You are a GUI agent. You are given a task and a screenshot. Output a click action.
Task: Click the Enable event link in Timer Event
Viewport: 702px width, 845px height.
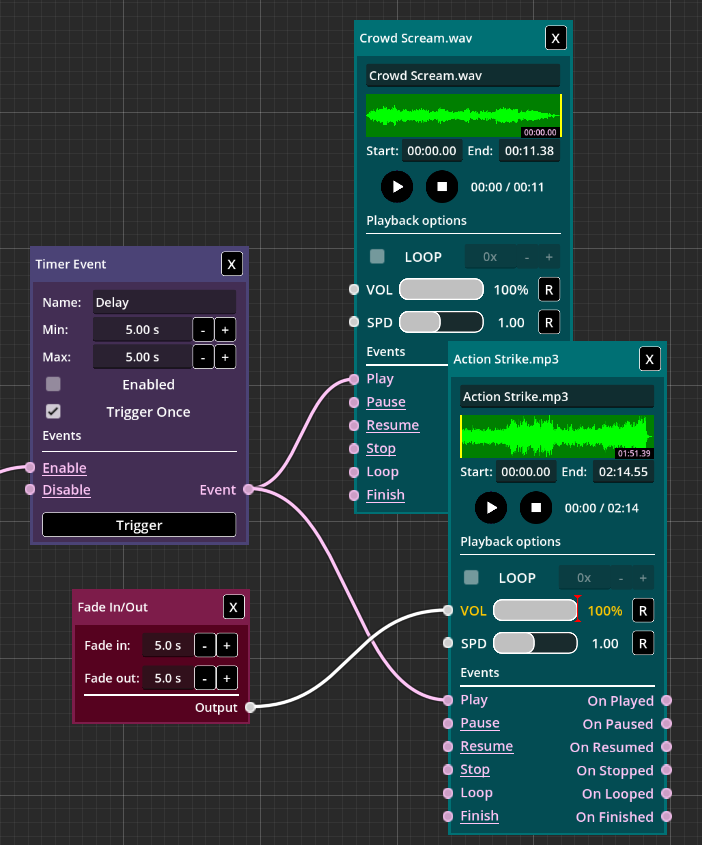[64, 468]
